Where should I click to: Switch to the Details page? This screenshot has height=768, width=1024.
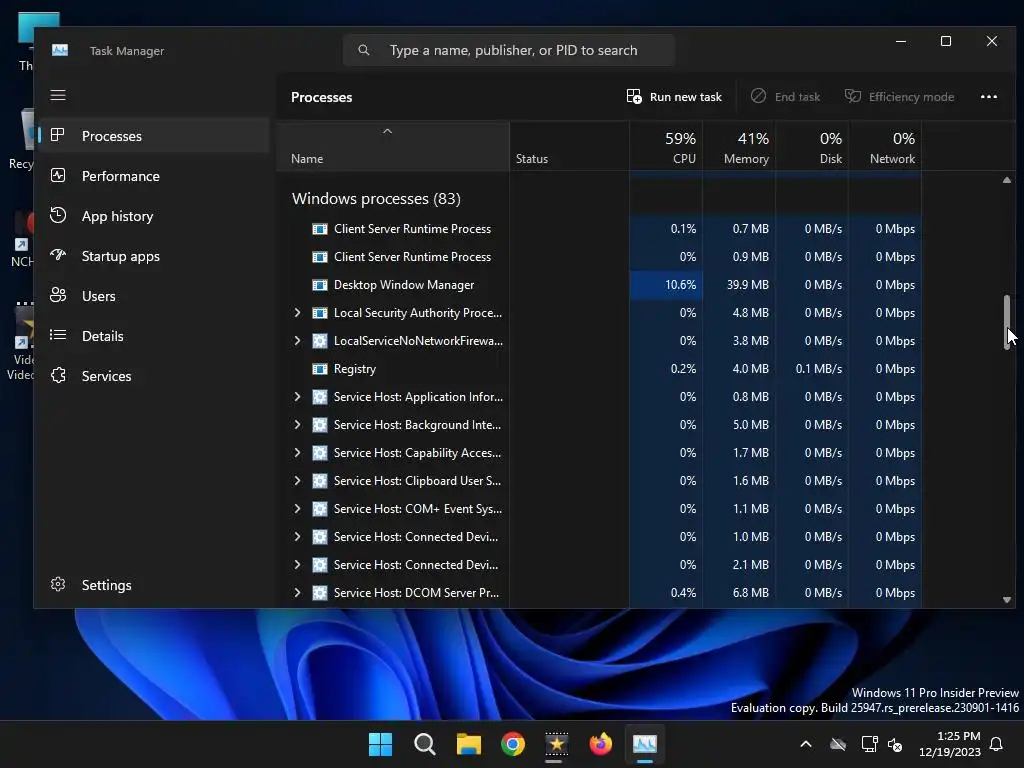click(x=154, y=336)
